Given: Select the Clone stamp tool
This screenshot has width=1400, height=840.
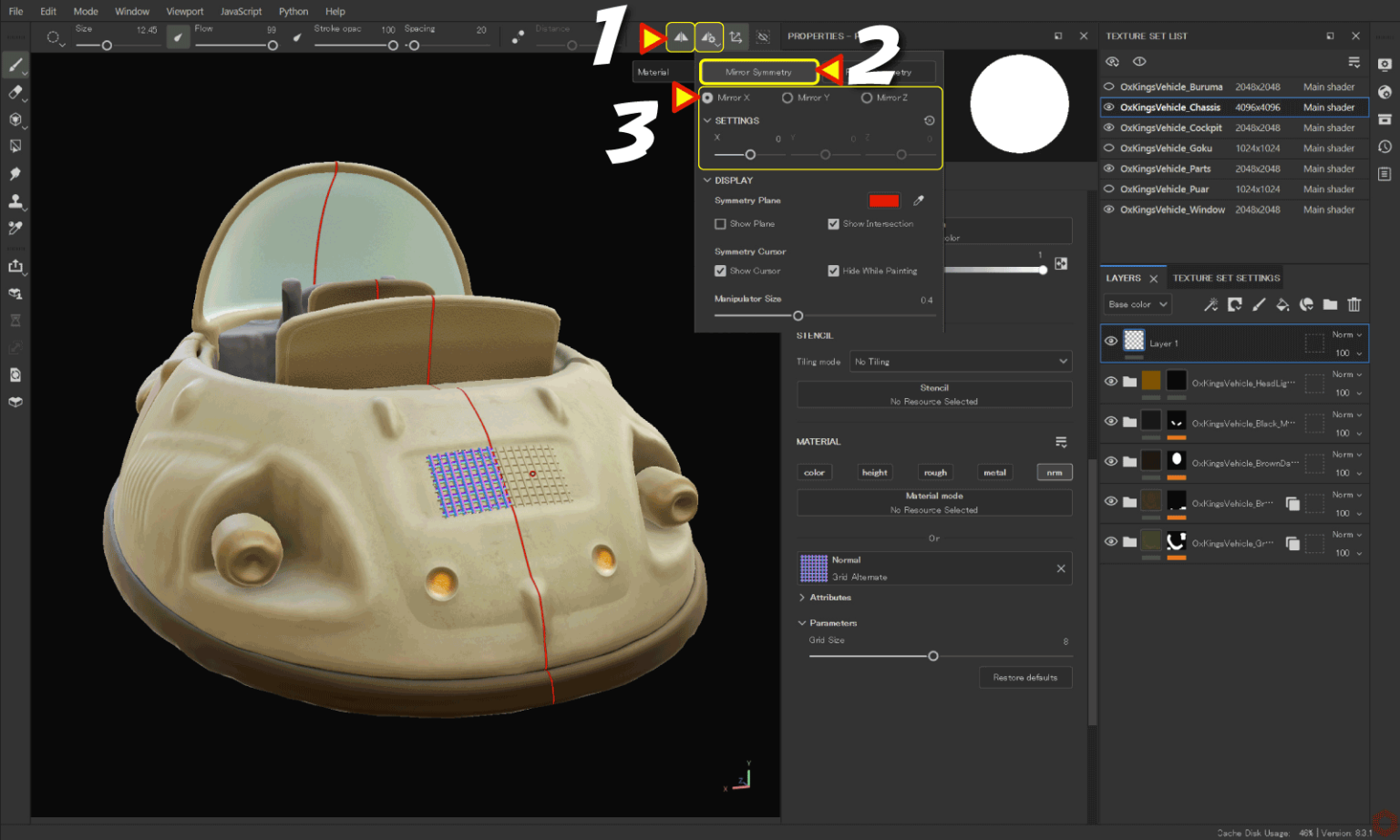Looking at the screenshot, I should pyautogui.click(x=15, y=201).
